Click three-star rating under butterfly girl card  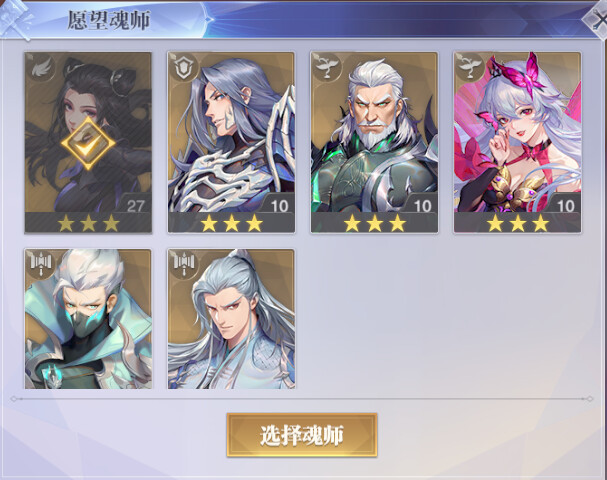(x=518, y=223)
